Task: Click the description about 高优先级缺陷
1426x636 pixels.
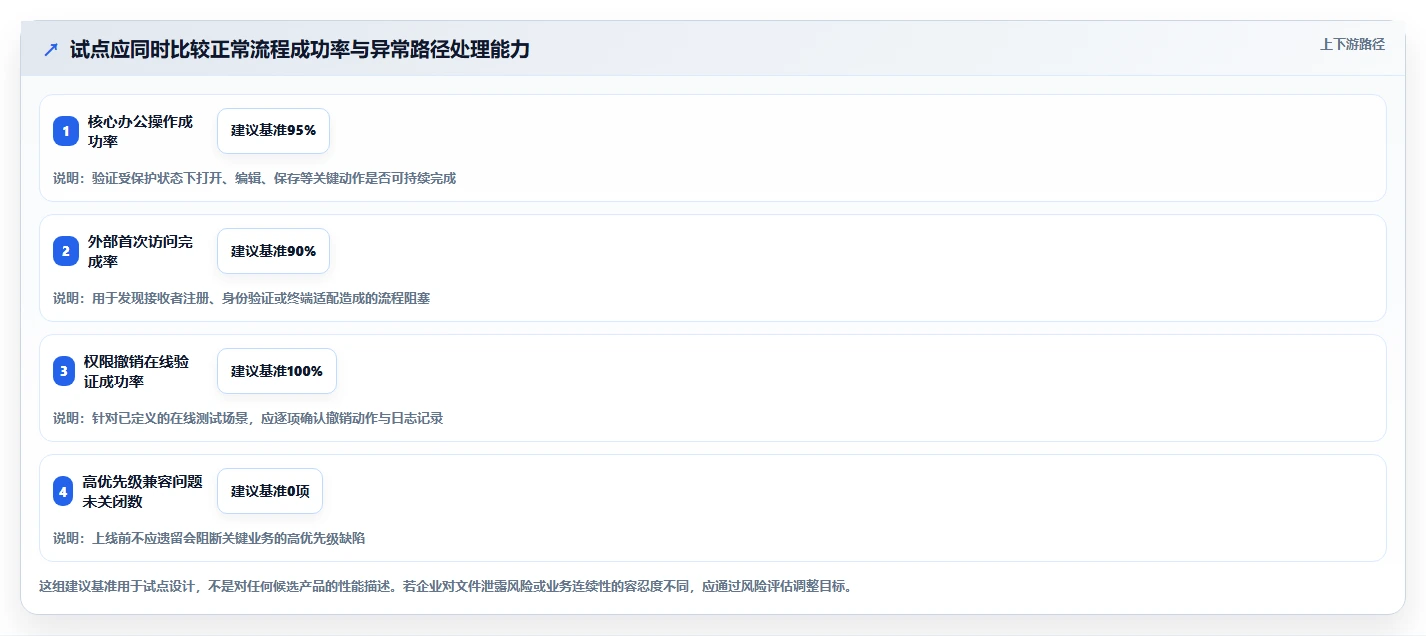Action: 209,538
